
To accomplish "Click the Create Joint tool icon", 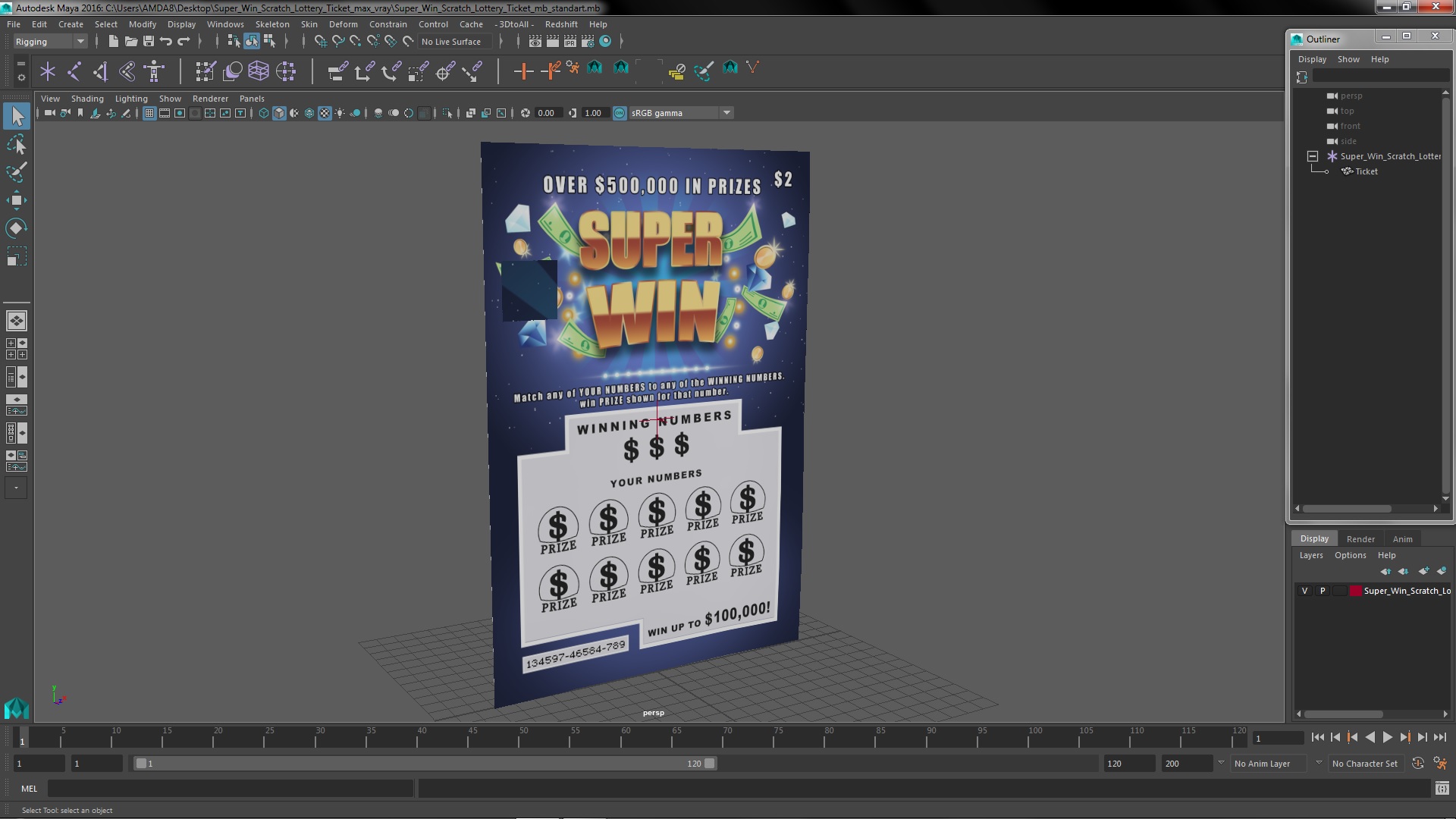I will pos(74,71).
